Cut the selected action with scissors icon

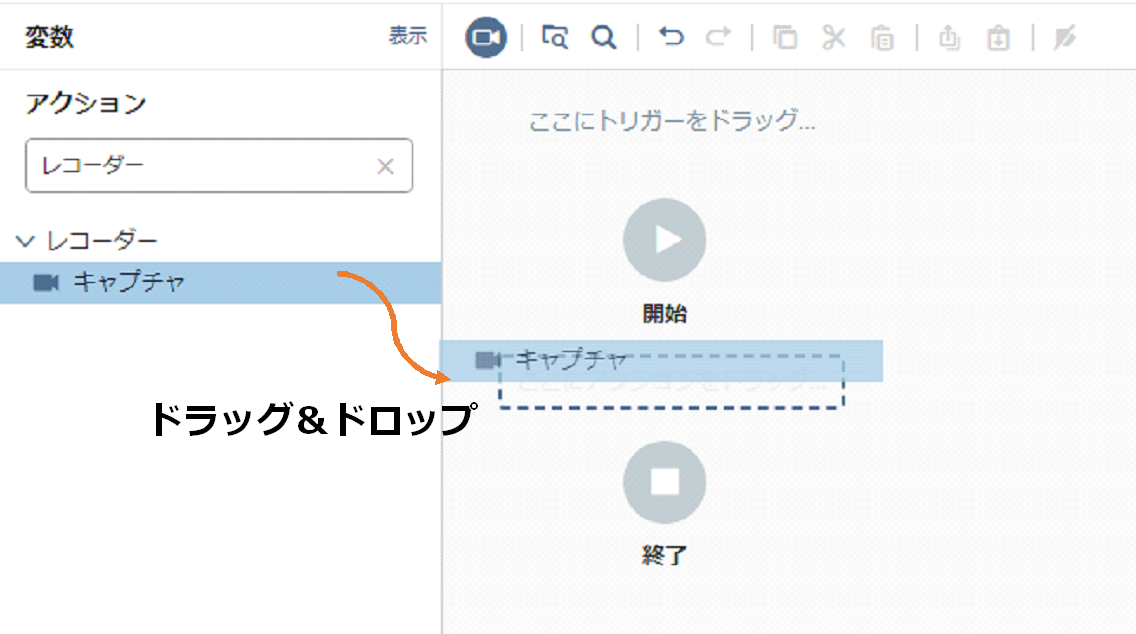(x=833, y=37)
